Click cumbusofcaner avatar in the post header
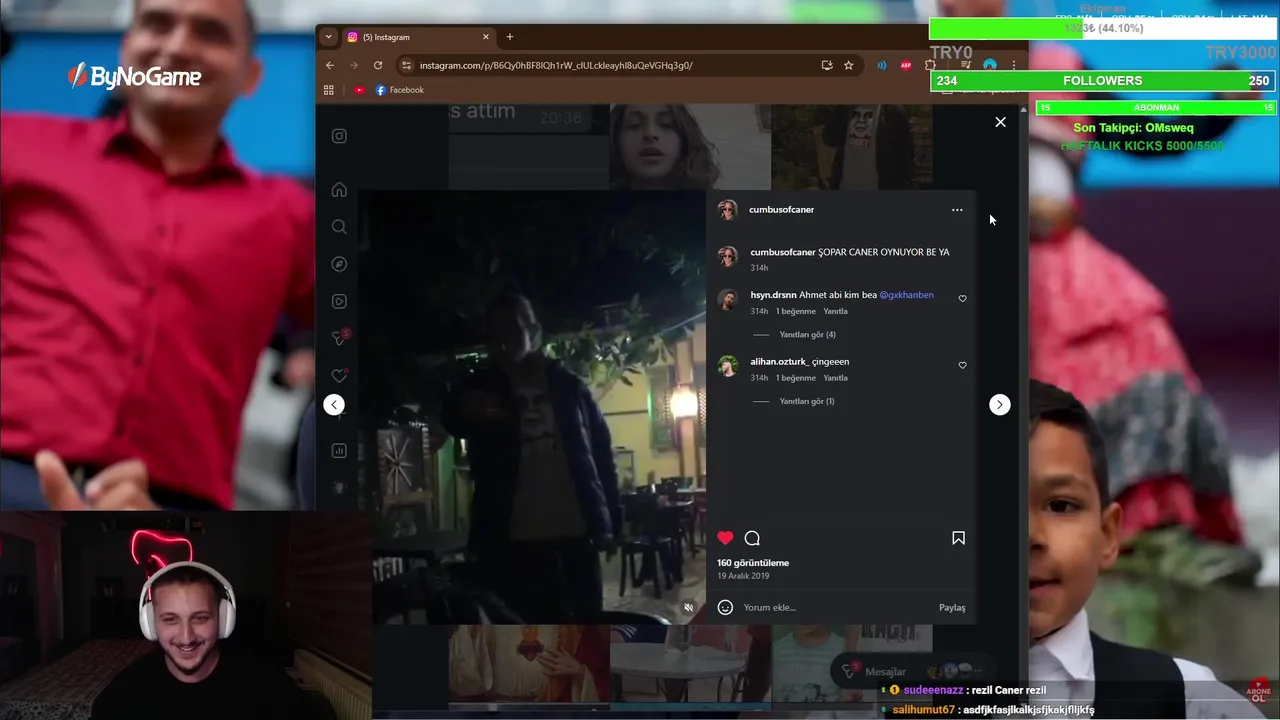1280x720 pixels. [727, 209]
